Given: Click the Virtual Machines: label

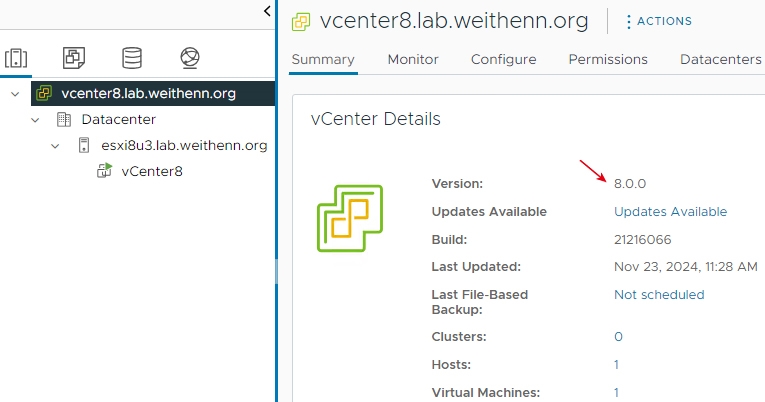Looking at the screenshot, I should 486,392.
